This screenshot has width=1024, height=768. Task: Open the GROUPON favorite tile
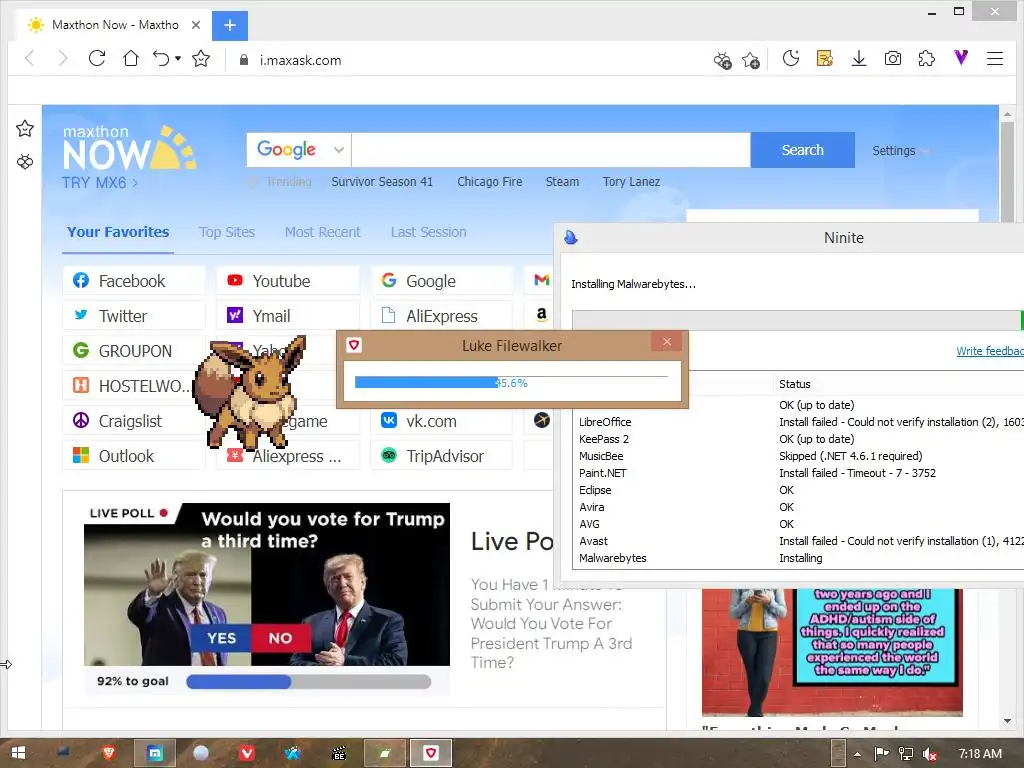point(134,351)
